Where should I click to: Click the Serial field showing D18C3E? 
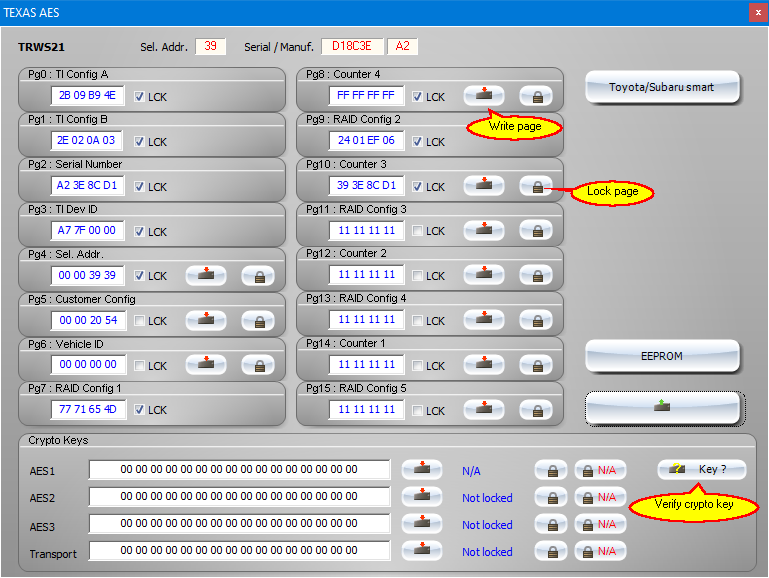coord(353,46)
